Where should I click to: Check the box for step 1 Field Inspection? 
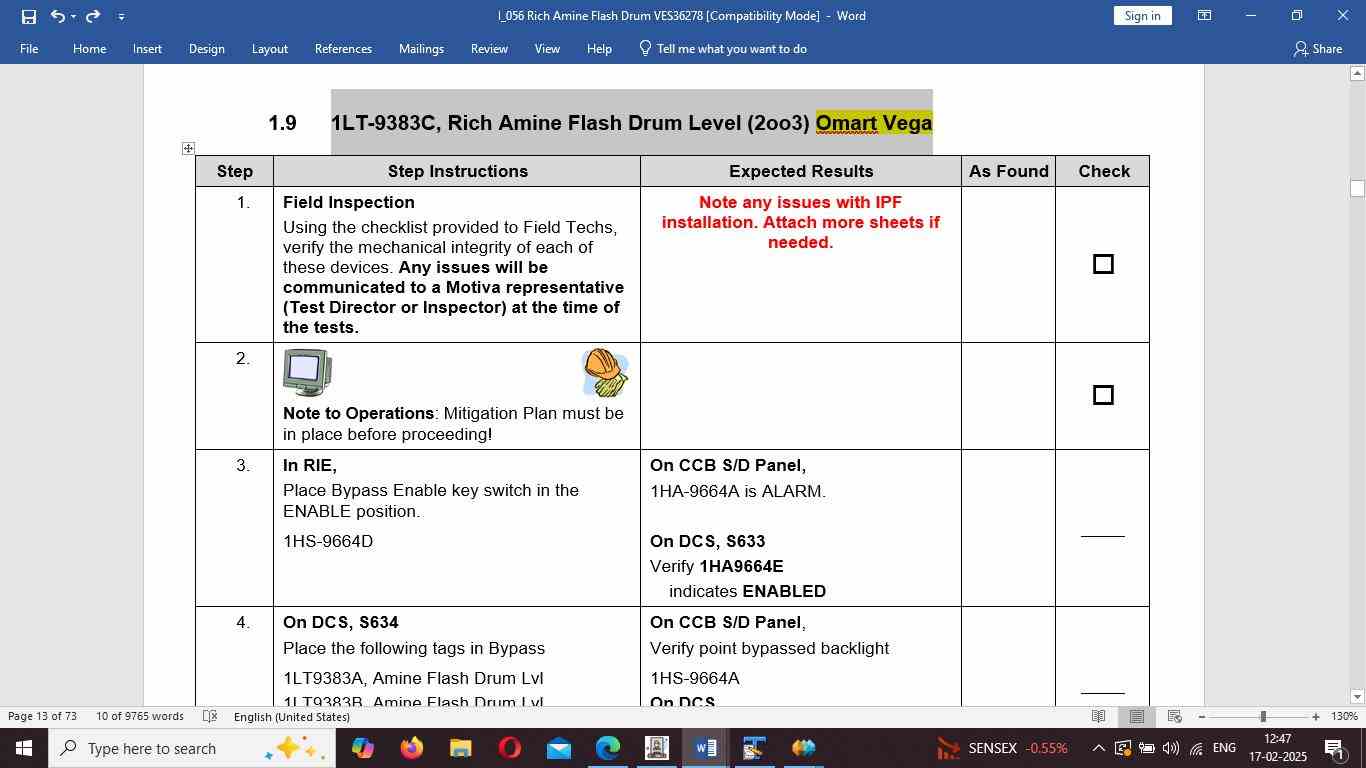[1103, 264]
